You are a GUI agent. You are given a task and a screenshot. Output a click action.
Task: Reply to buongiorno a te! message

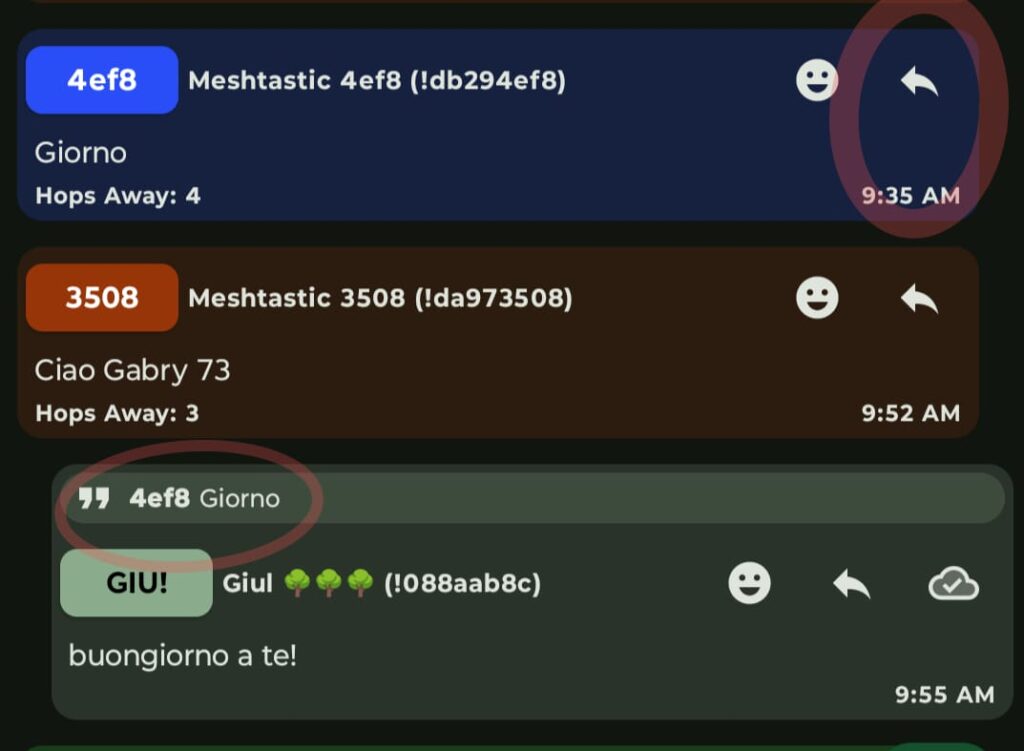tap(852, 584)
